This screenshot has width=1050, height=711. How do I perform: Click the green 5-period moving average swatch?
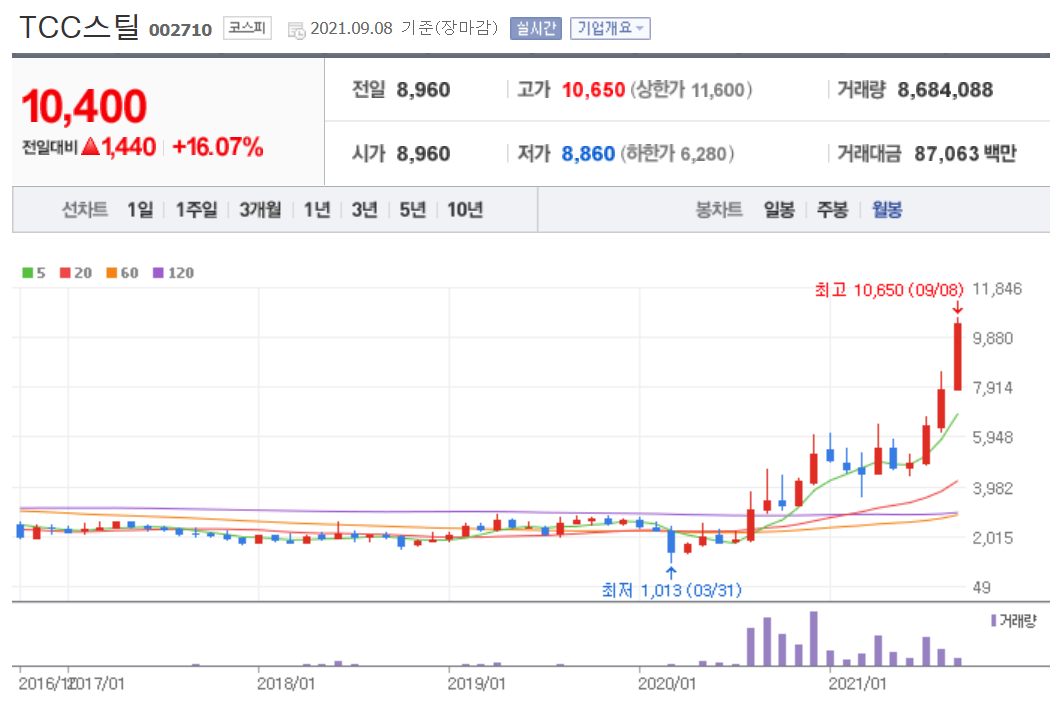(27, 273)
